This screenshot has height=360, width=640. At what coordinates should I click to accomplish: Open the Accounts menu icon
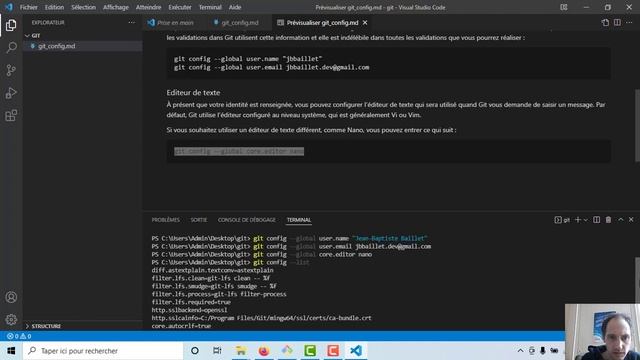(x=11, y=297)
